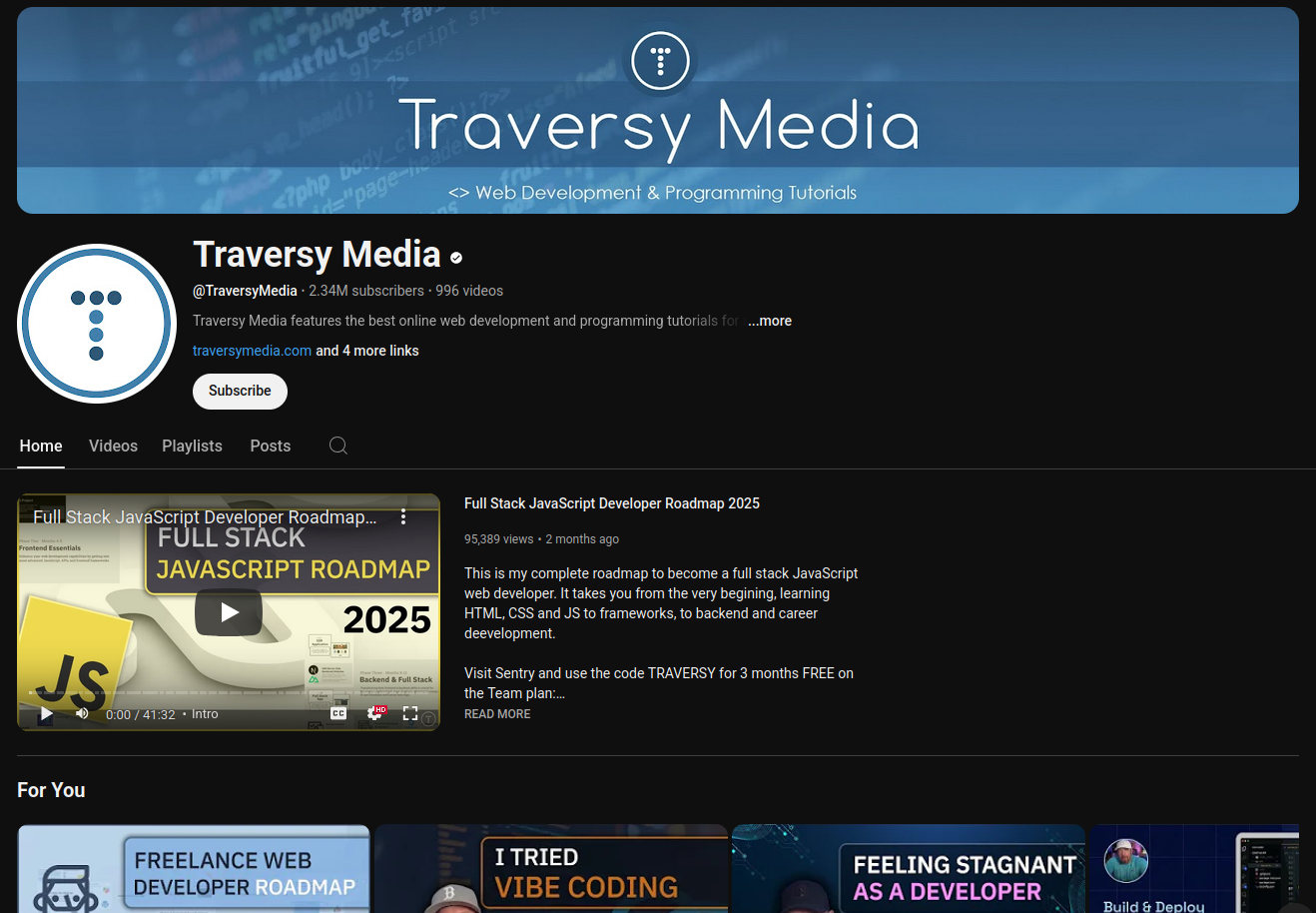Viewport: 1316px width, 913px height.
Task: Click the Traversy Media channel banner
Action: pos(658,110)
